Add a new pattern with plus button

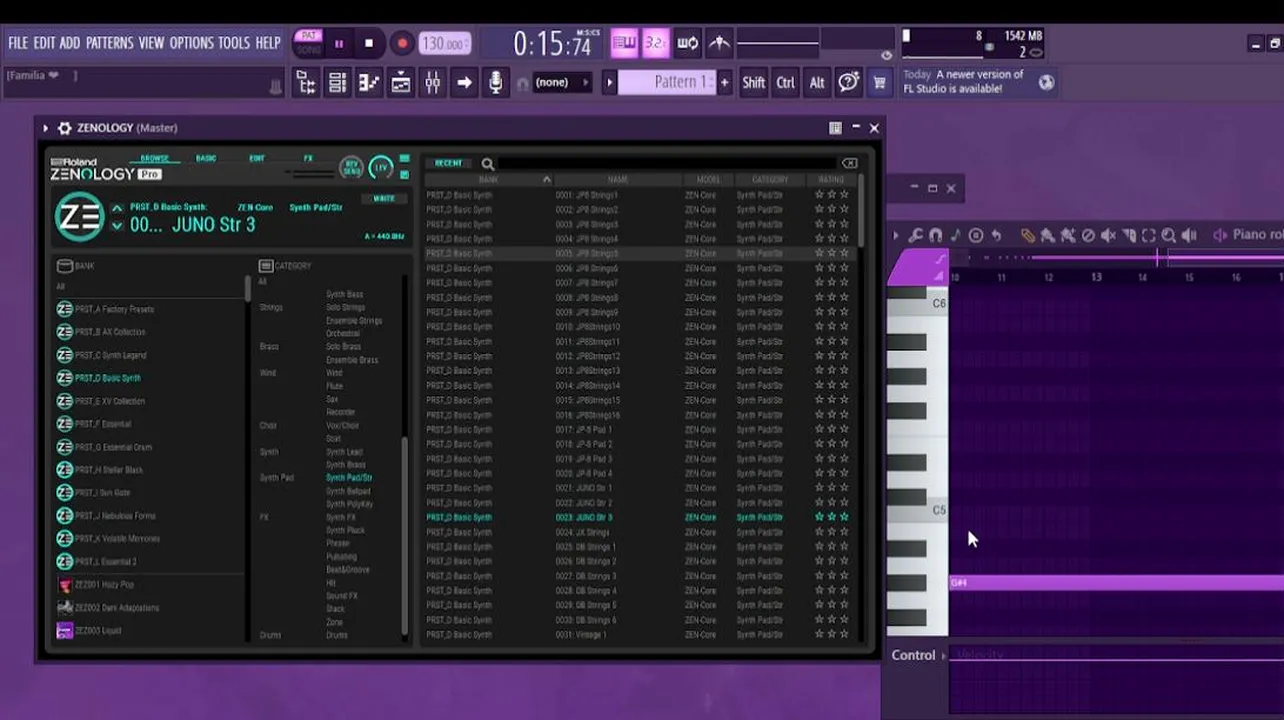click(725, 83)
